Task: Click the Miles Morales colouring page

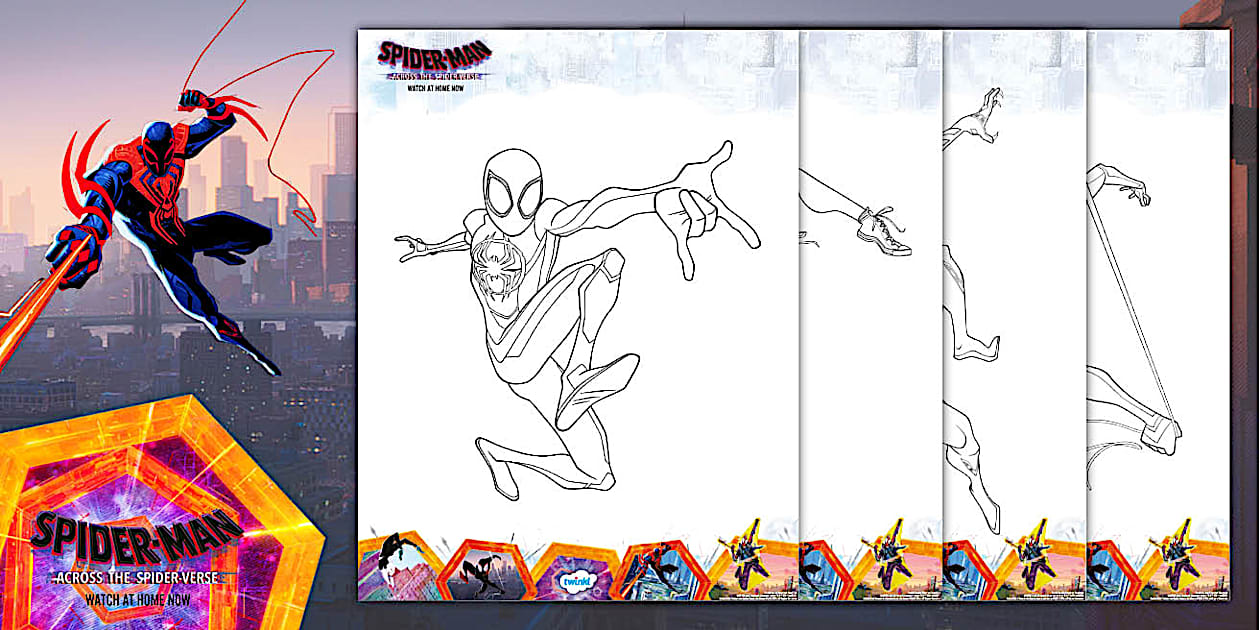Action: click(578, 315)
